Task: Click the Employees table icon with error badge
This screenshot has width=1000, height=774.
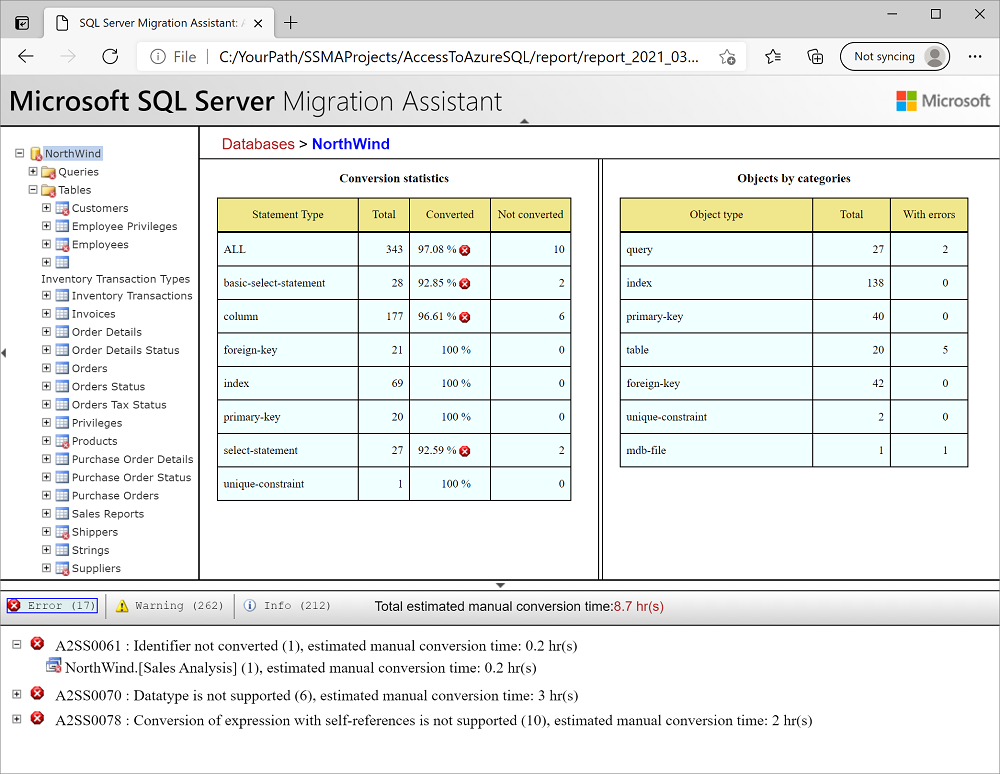Action: click(x=60, y=243)
